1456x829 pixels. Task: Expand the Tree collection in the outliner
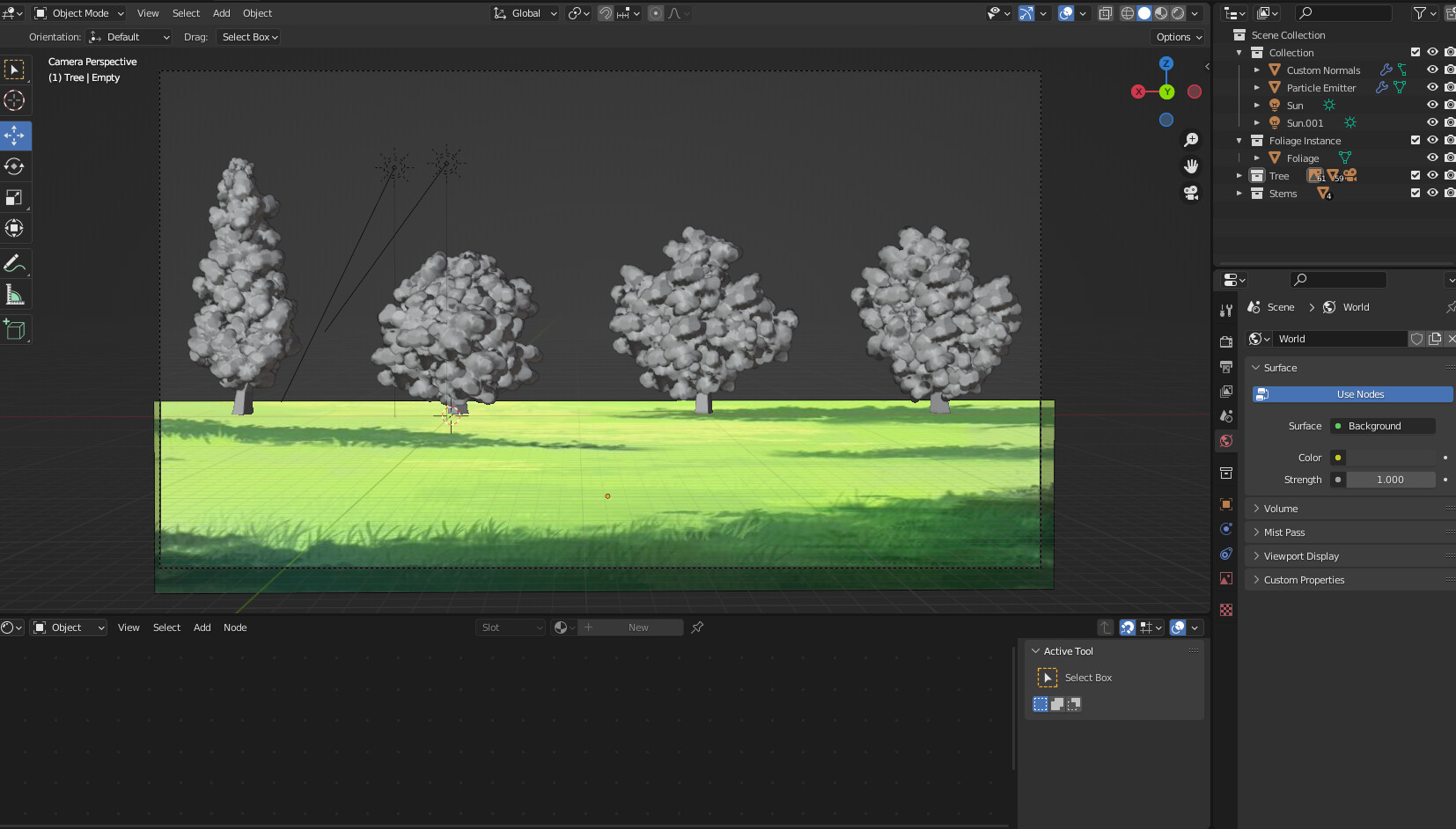tap(1241, 175)
